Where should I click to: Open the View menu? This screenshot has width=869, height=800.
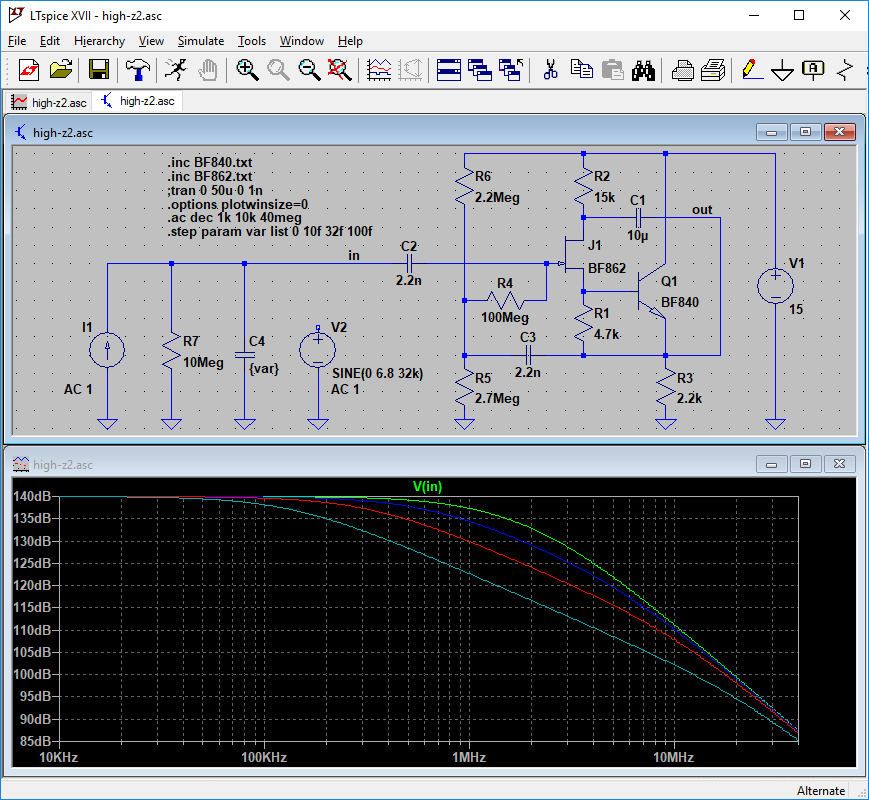[151, 41]
